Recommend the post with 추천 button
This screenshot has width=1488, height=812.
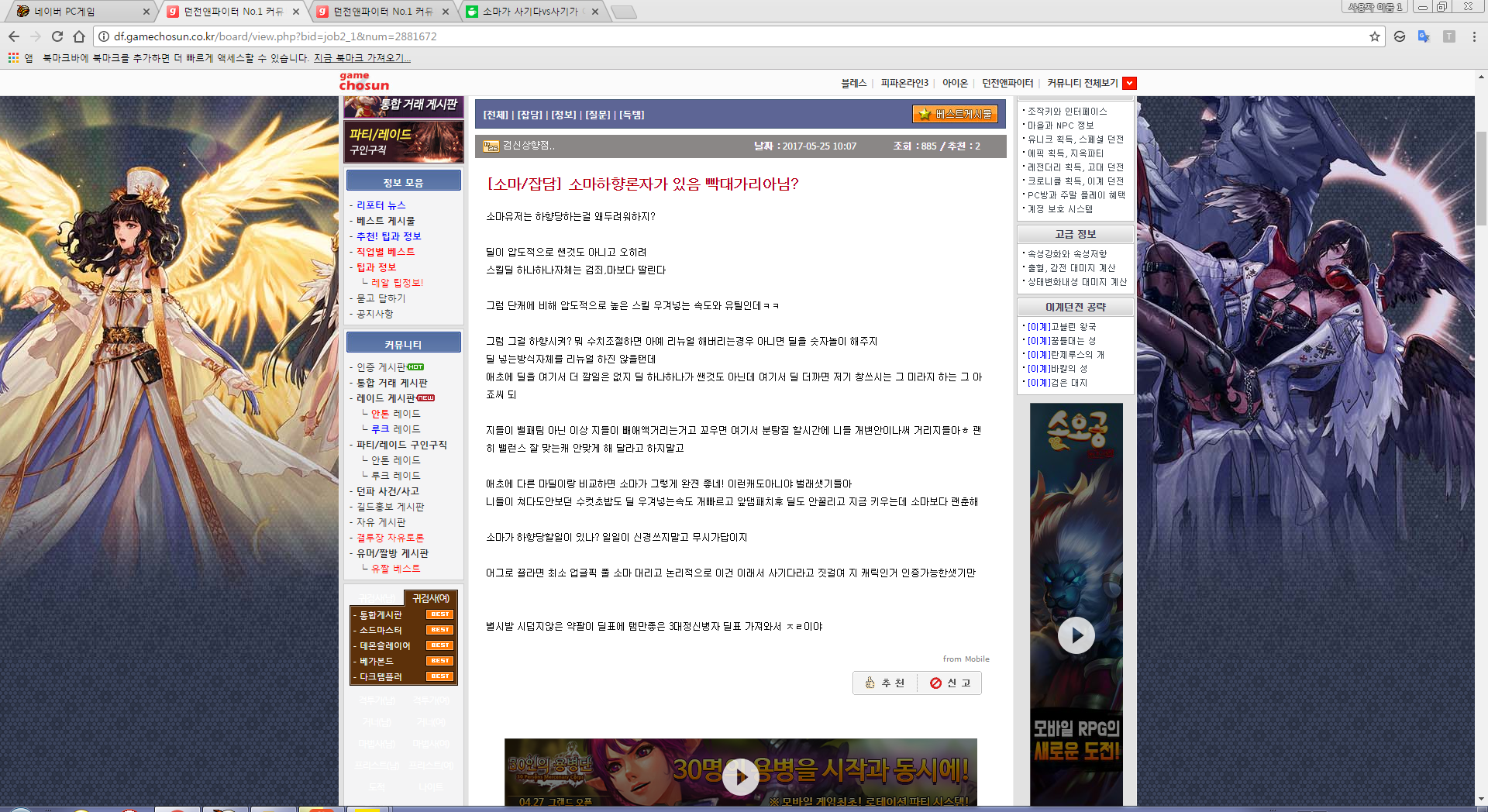(x=885, y=683)
